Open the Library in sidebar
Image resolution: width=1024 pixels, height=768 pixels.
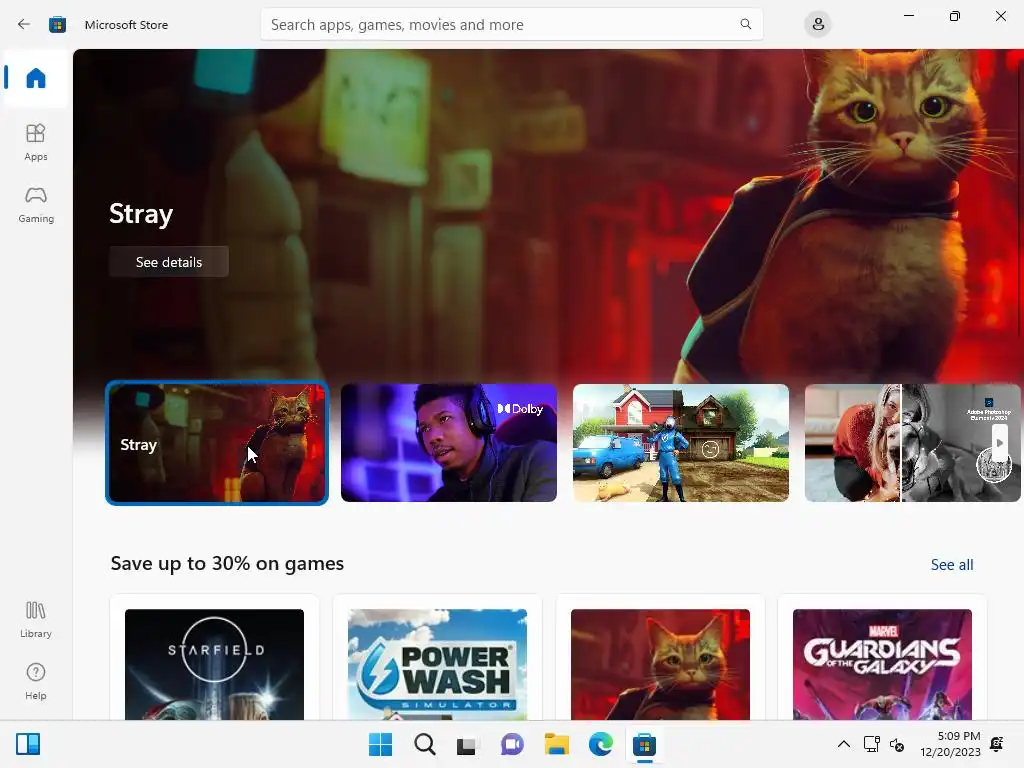pyautogui.click(x=36, y=620)
